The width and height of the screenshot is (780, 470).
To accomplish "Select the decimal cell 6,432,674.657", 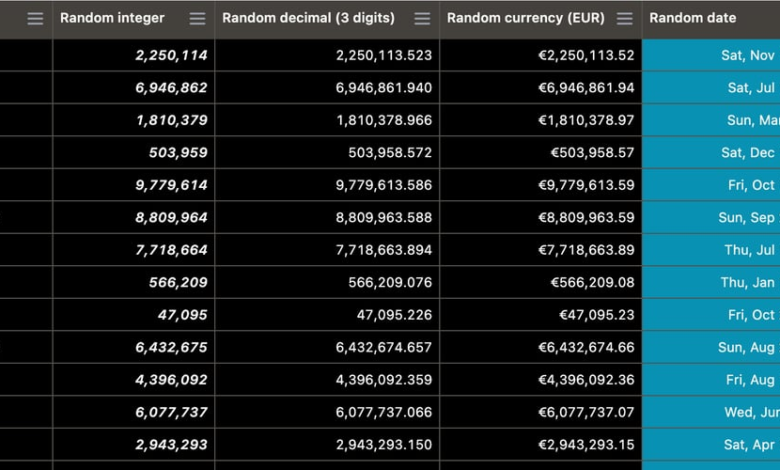I will pyautogui.click(x=327, y=347).
